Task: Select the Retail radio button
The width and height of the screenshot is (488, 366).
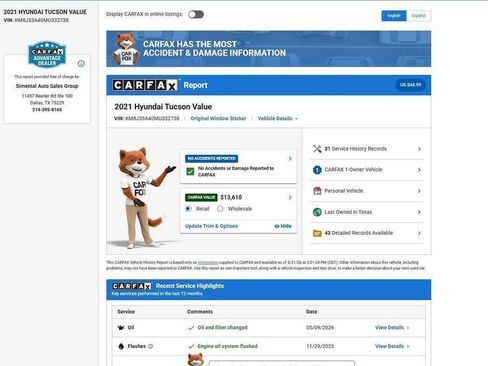Action: click(x=188, y=209)
